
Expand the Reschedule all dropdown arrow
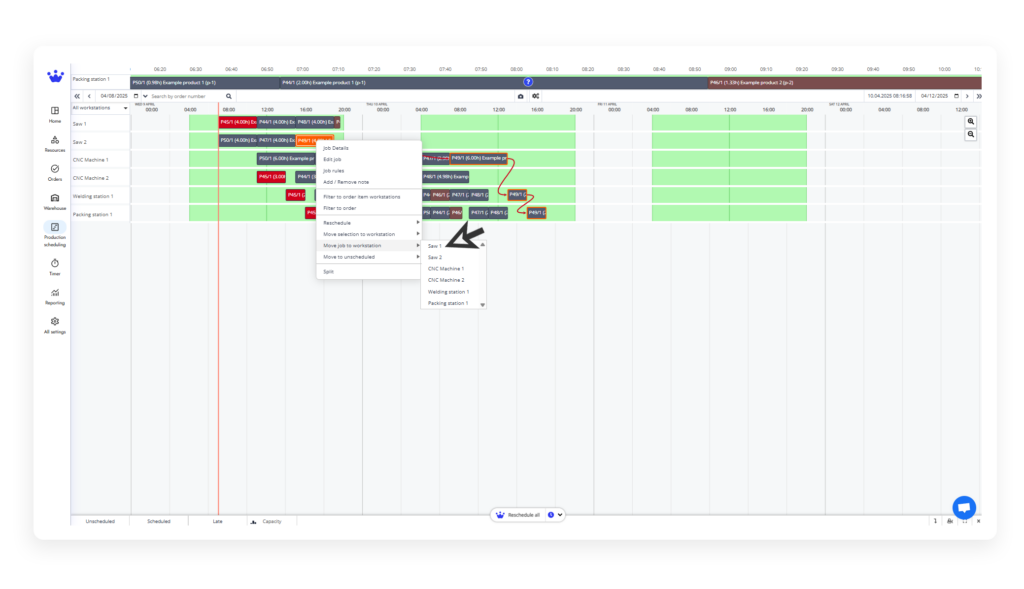[560, 515]
